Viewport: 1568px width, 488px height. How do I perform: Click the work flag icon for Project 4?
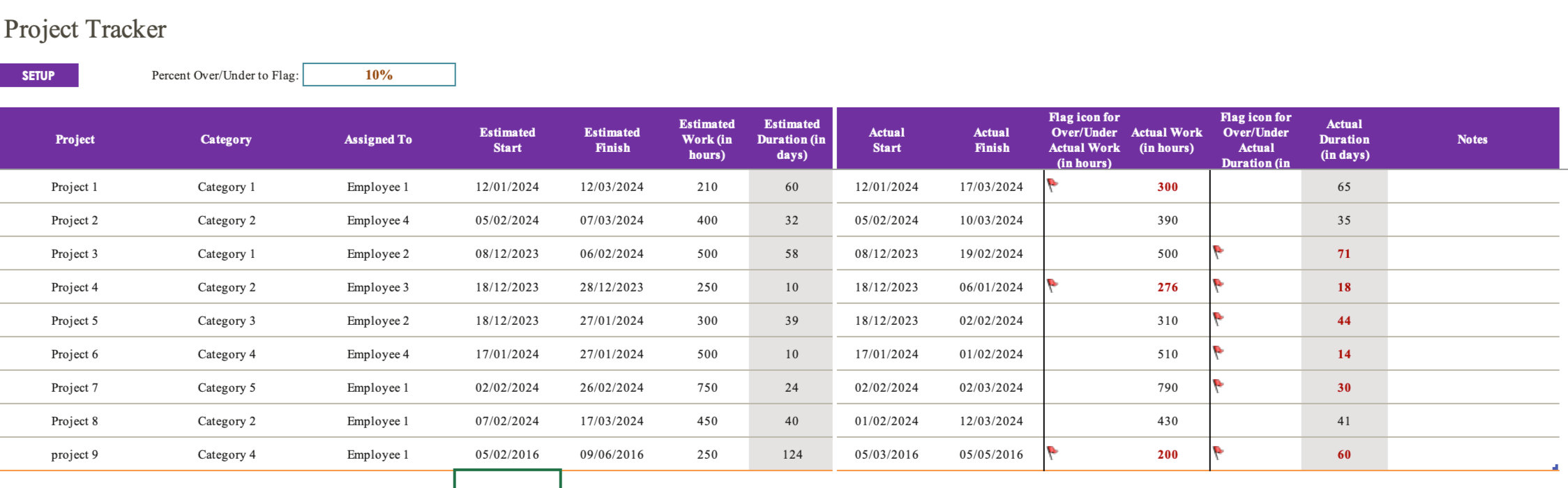[x=1053, y=285]
